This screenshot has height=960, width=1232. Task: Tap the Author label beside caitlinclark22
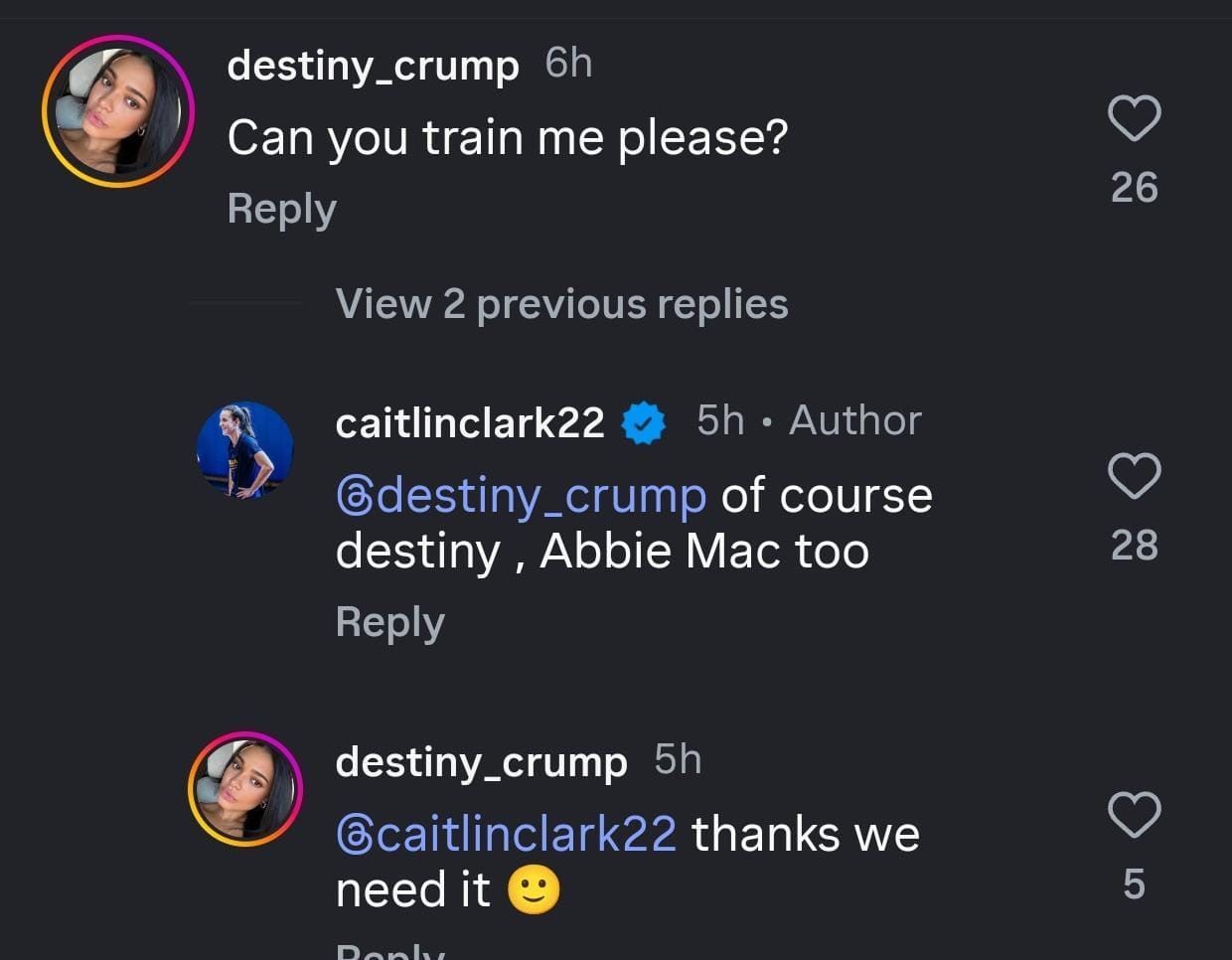[x=854, y=421]
